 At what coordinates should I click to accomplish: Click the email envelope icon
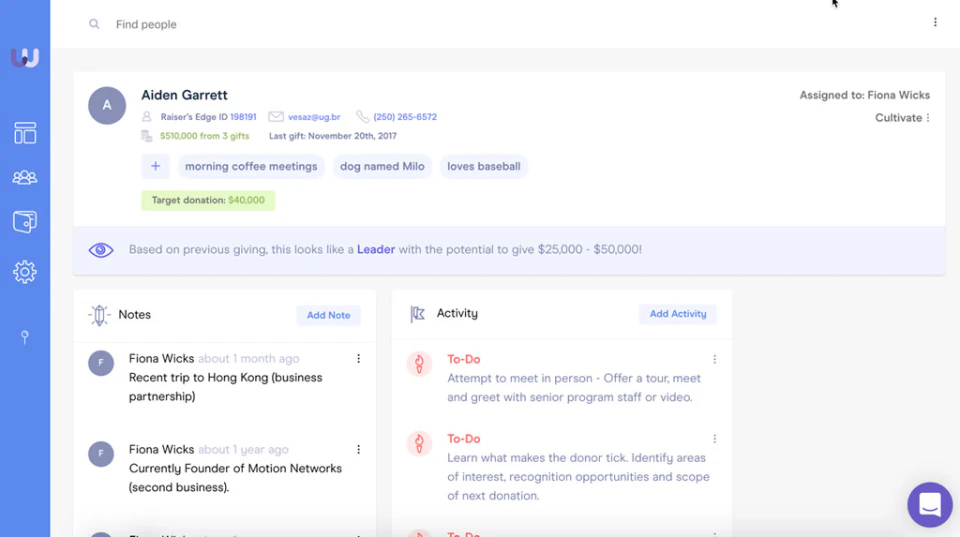tap(276, 116)
